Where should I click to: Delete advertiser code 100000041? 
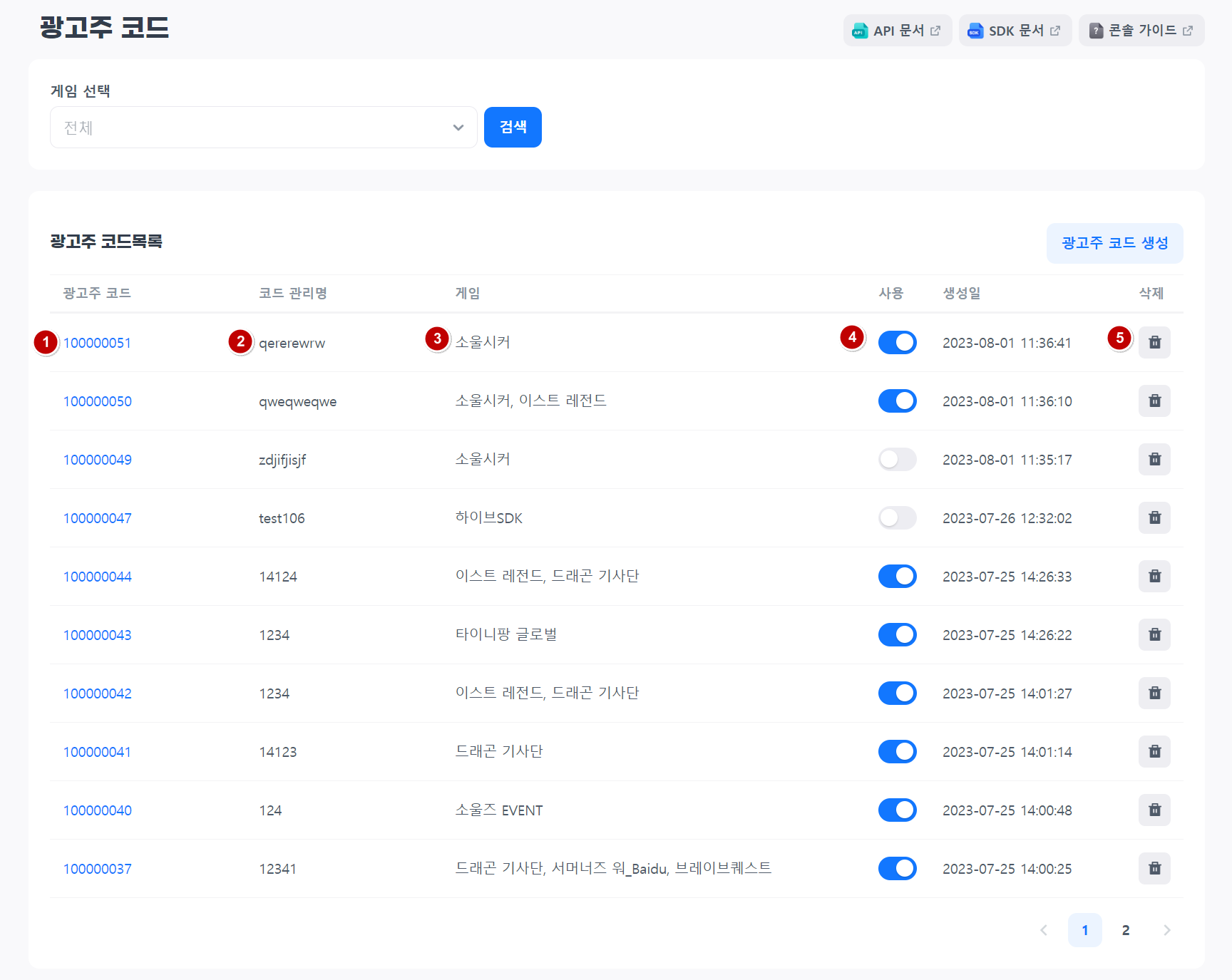[x=1154, y=752]
